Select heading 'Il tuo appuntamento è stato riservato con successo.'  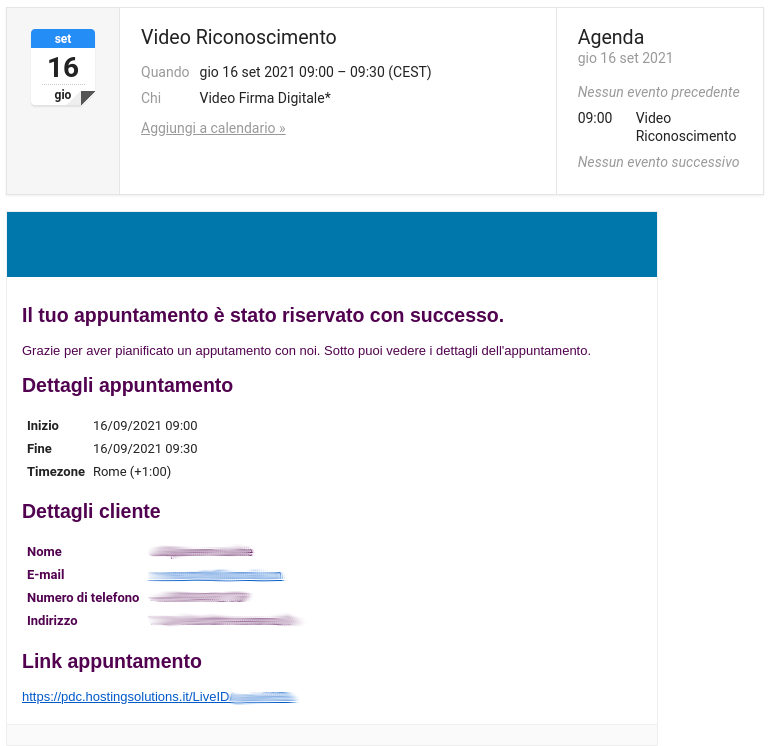click(263, 315)
